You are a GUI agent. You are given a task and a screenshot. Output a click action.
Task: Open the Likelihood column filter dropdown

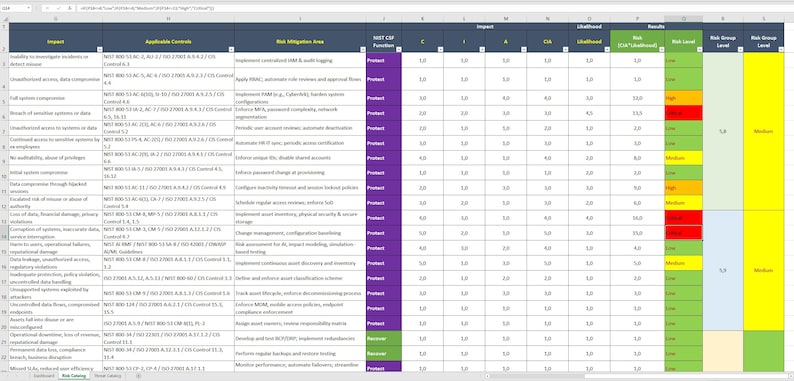click(606, 49)
